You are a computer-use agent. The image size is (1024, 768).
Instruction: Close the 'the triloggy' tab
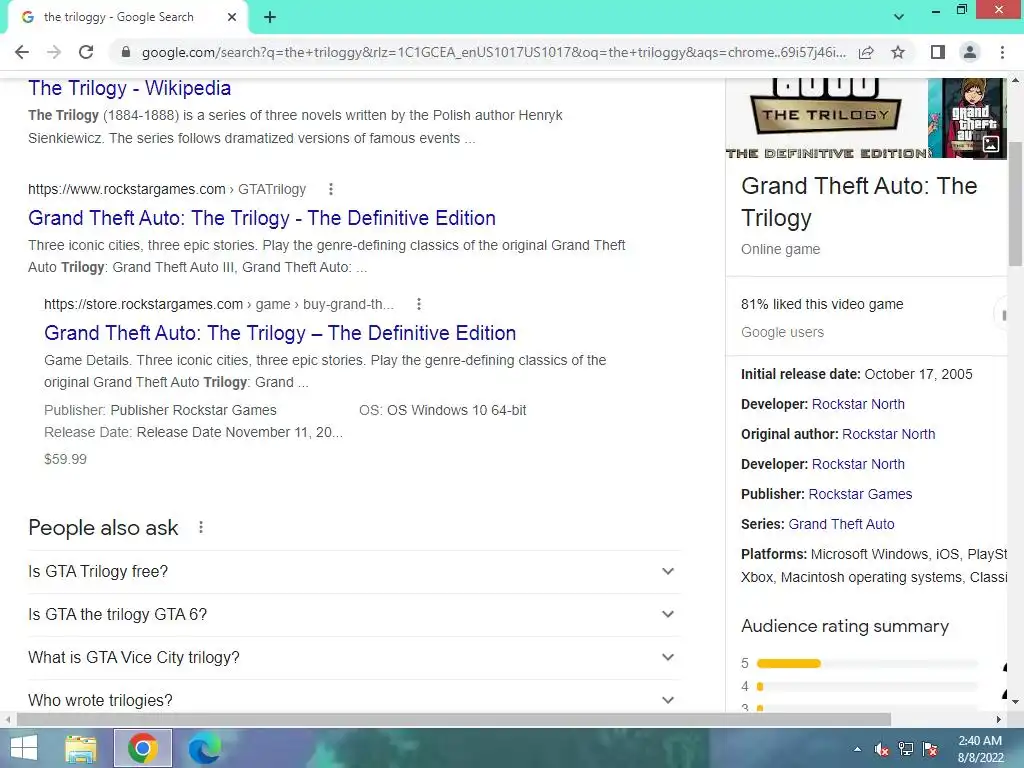[232, 17]
